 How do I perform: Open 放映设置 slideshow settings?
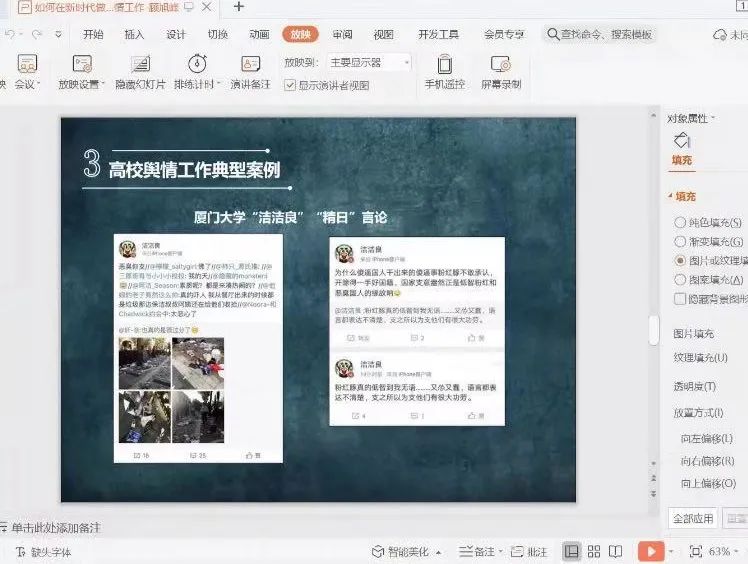point(82,72)
